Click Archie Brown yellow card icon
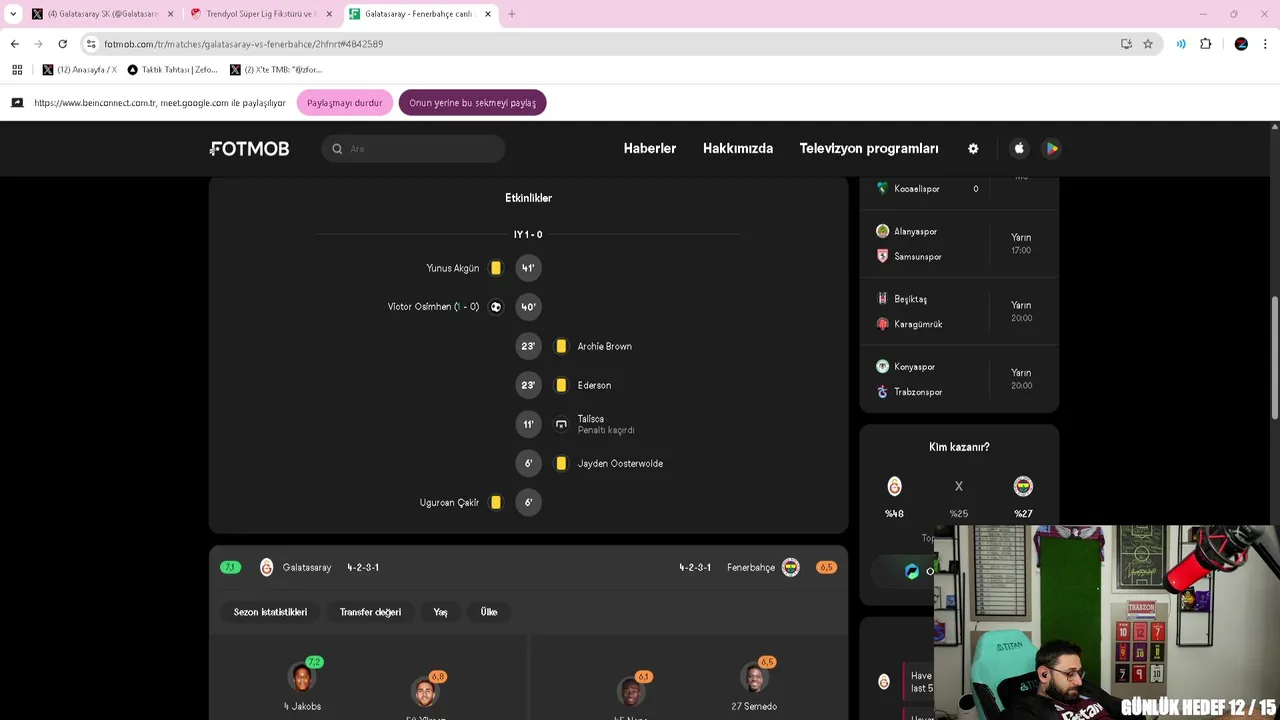This screenshot has width=1280, height=720. point(561,346)
